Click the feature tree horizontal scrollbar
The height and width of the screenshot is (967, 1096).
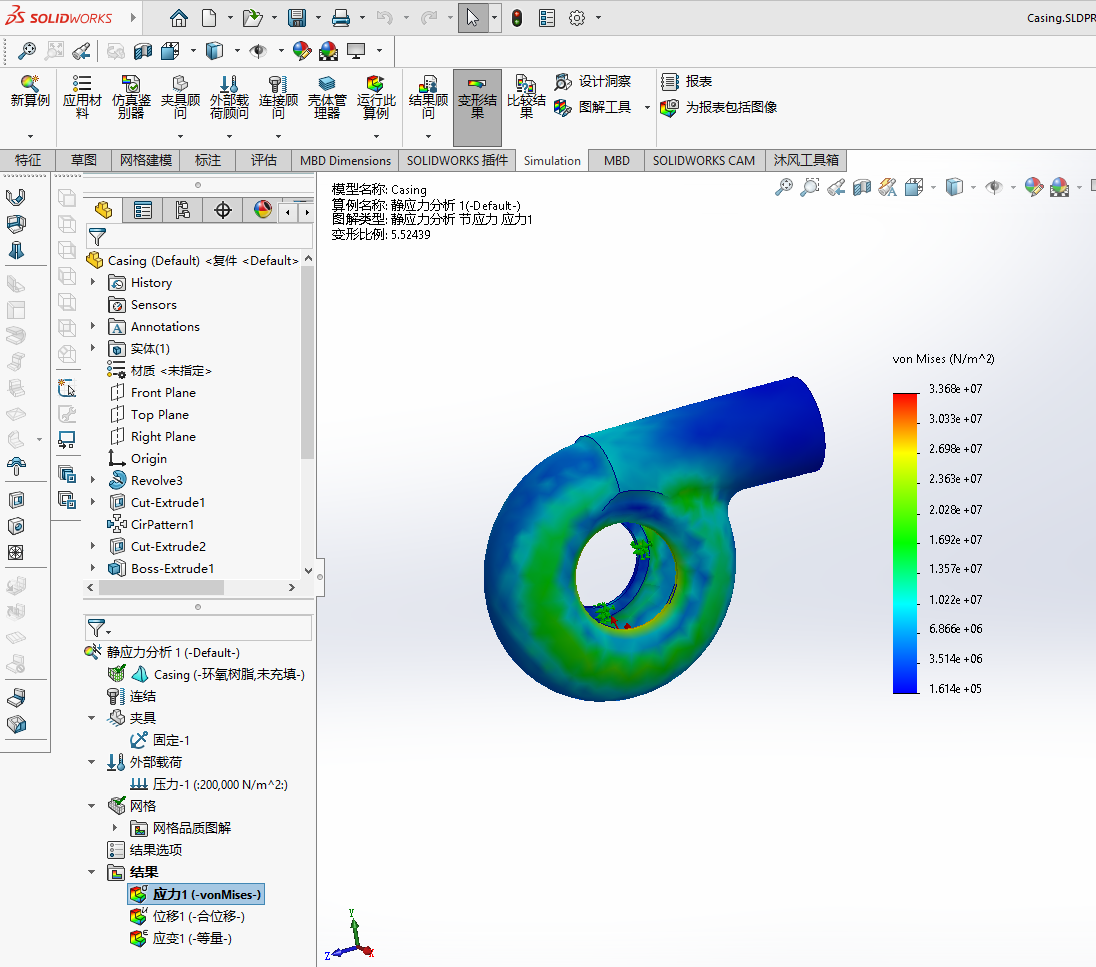[161, 588]
